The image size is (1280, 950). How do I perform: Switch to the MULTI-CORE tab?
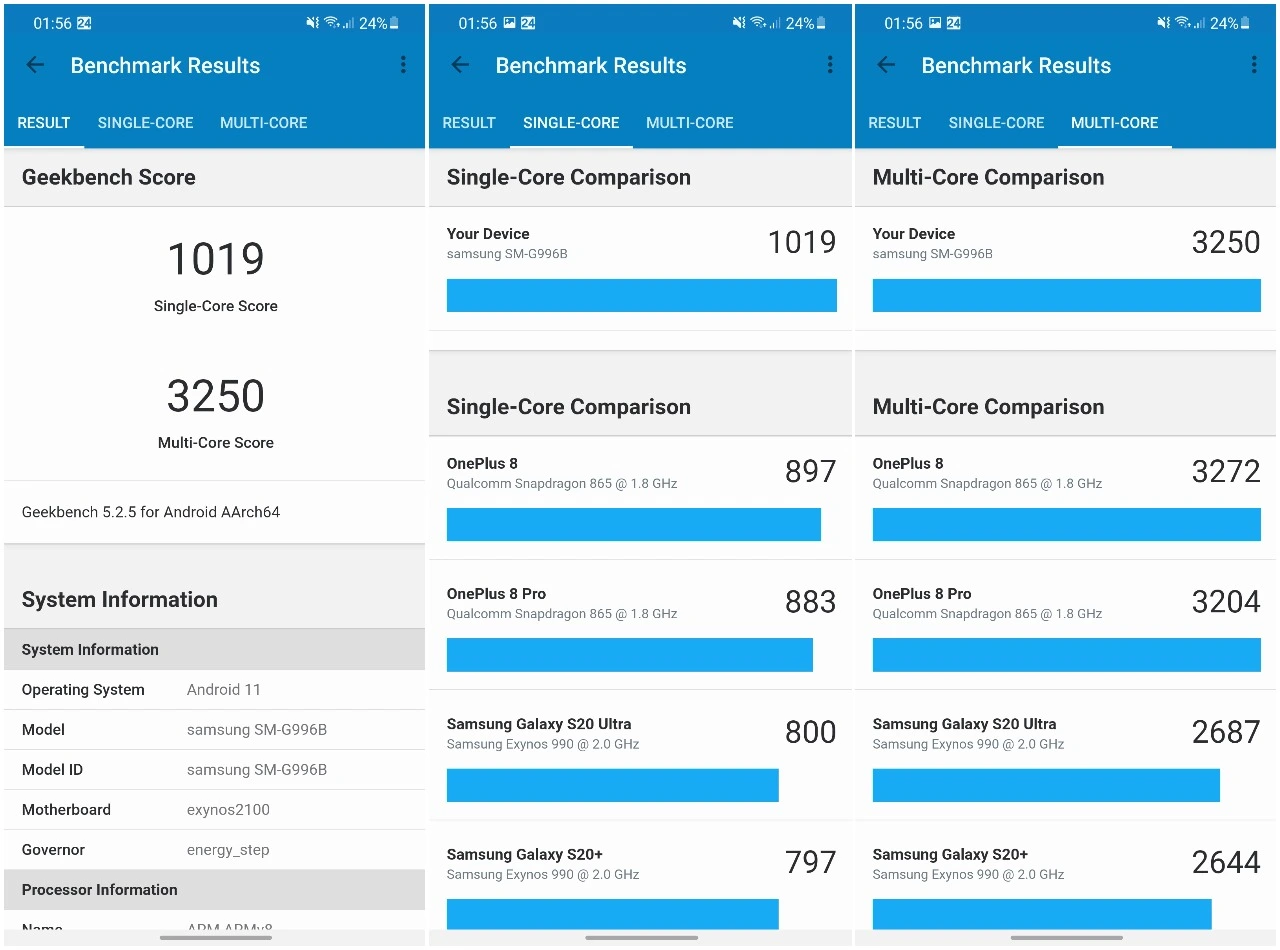pos(263,122)
